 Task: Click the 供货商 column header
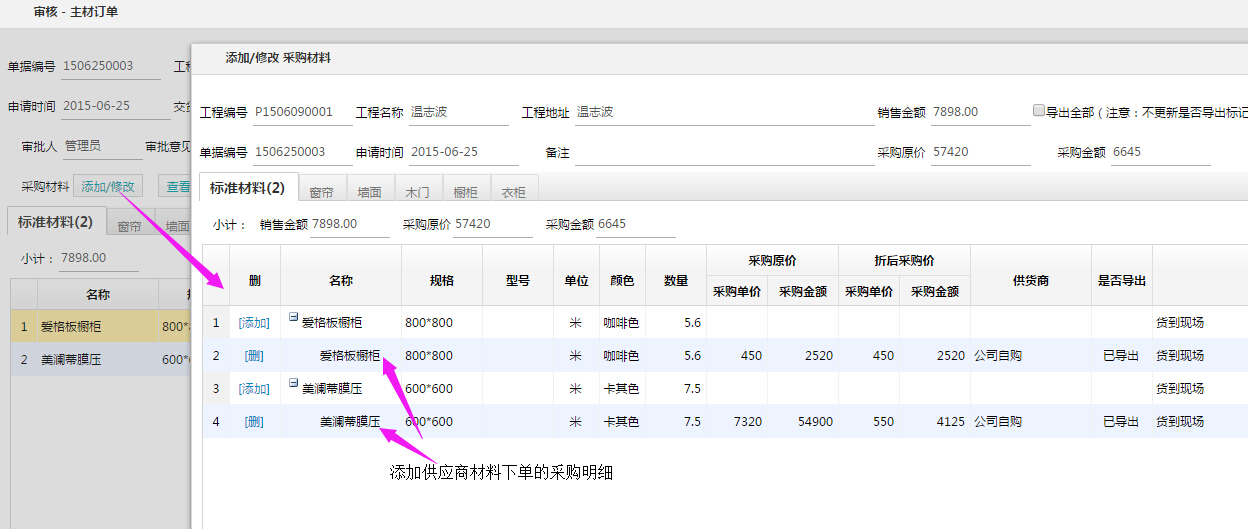[1030, 281]
